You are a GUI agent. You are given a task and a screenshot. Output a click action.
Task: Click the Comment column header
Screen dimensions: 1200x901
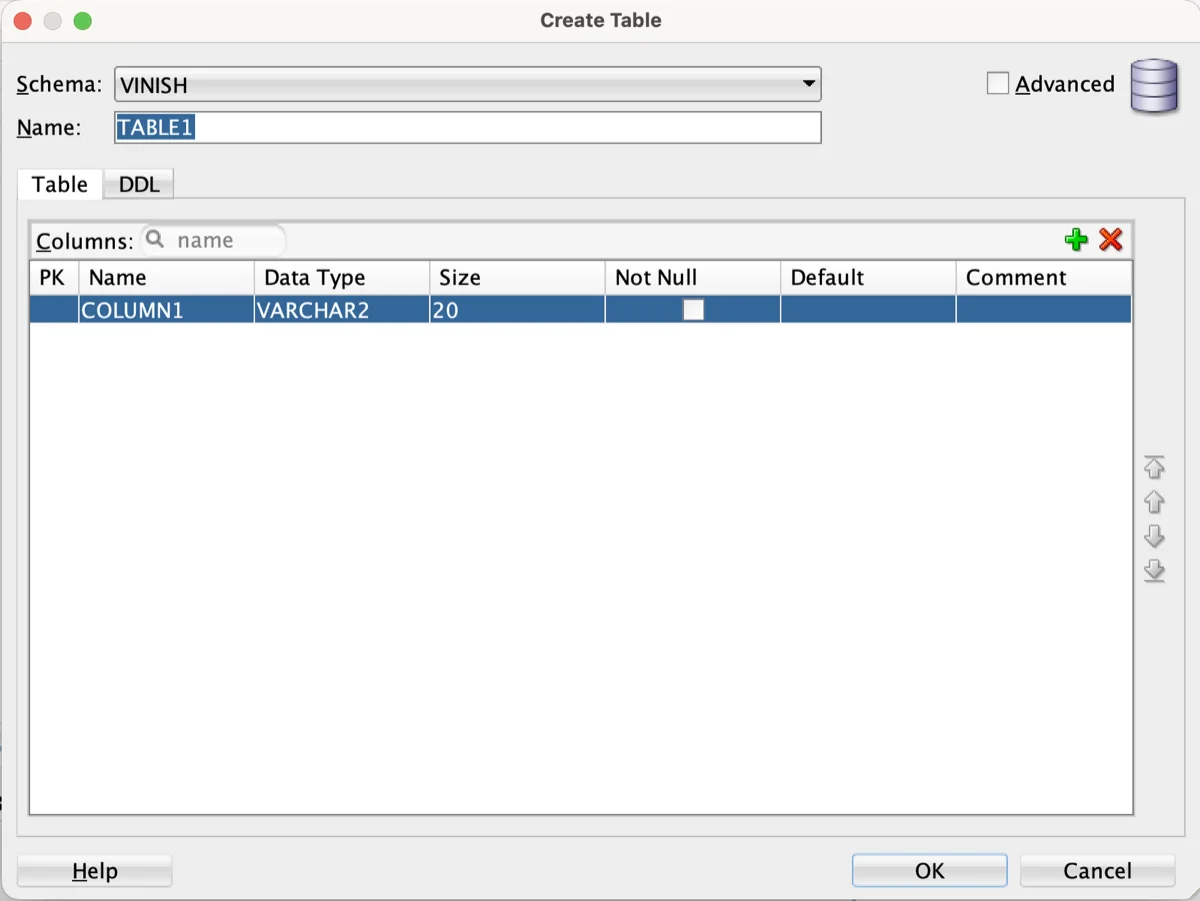(1044, 278)
